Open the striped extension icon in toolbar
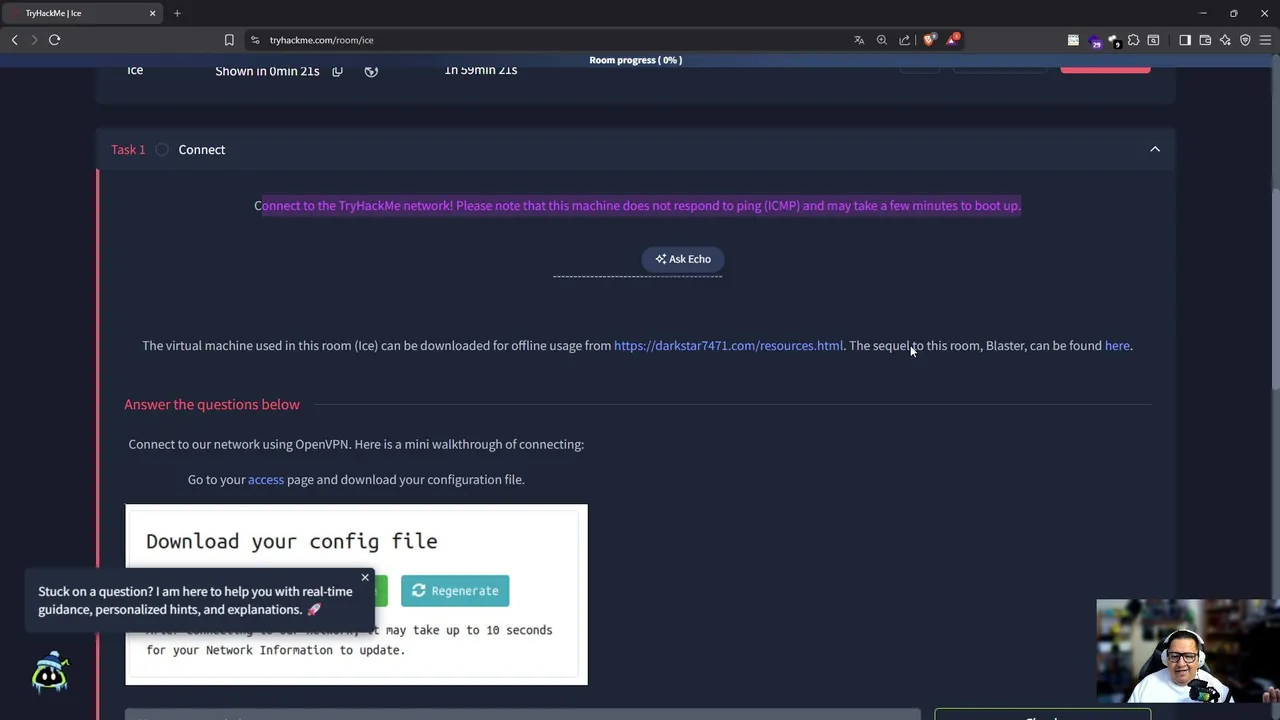 point(1074,40)
